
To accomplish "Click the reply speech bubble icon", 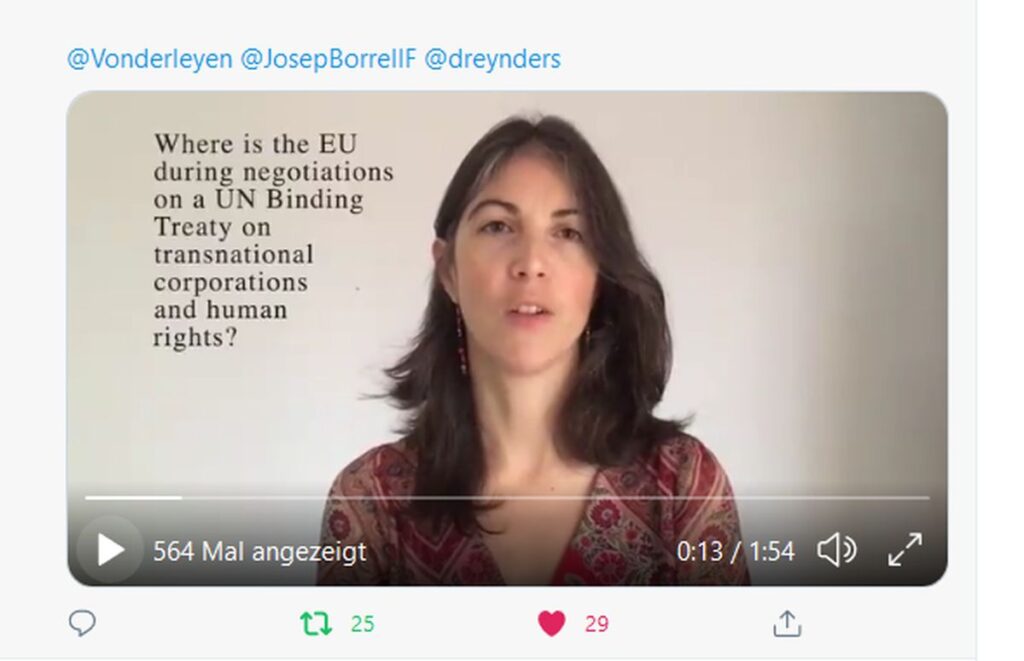I will point(82,623).
